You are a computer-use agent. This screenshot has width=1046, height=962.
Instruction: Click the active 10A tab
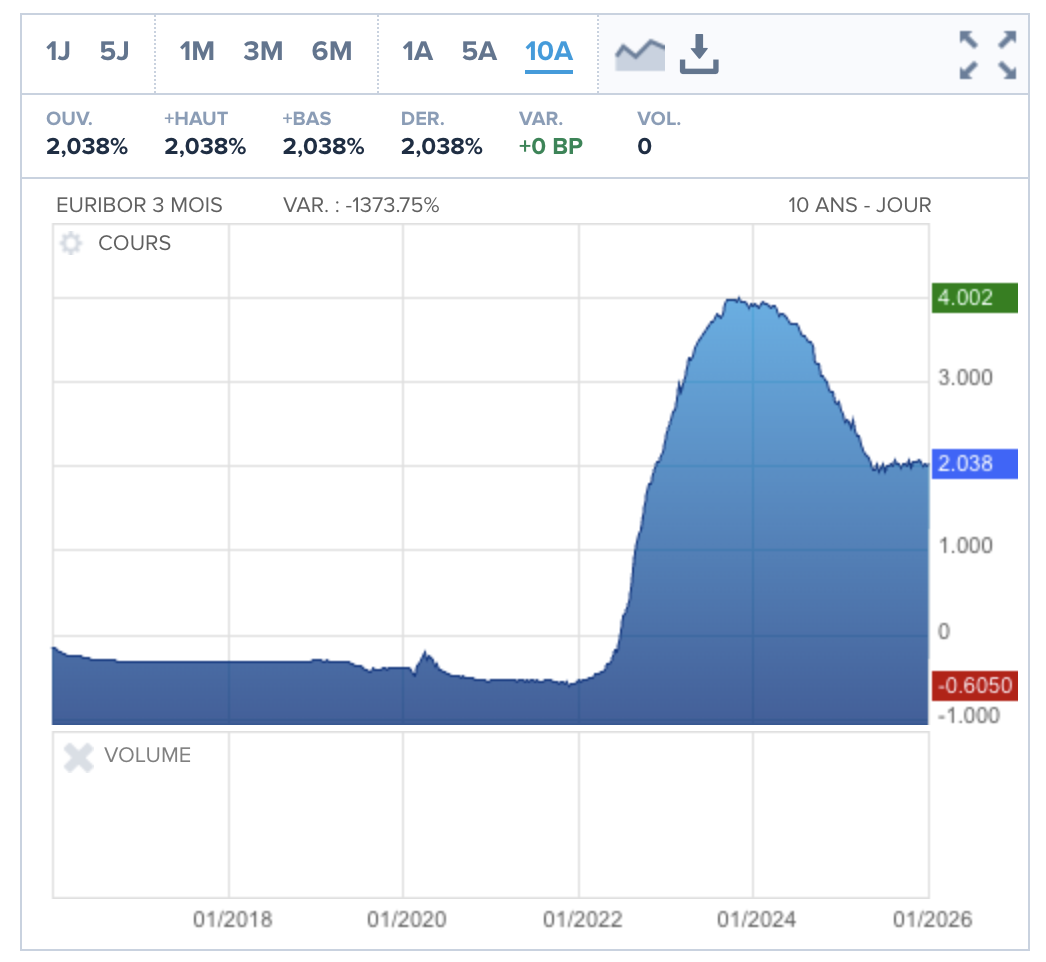click(549, 51)
